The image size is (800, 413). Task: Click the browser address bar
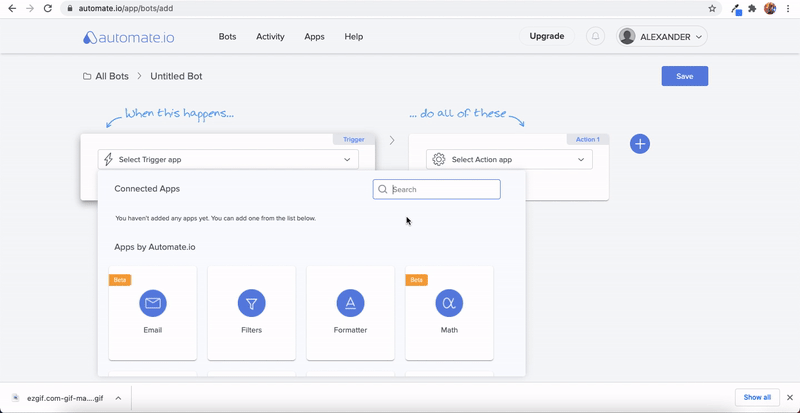click(390, 9)
